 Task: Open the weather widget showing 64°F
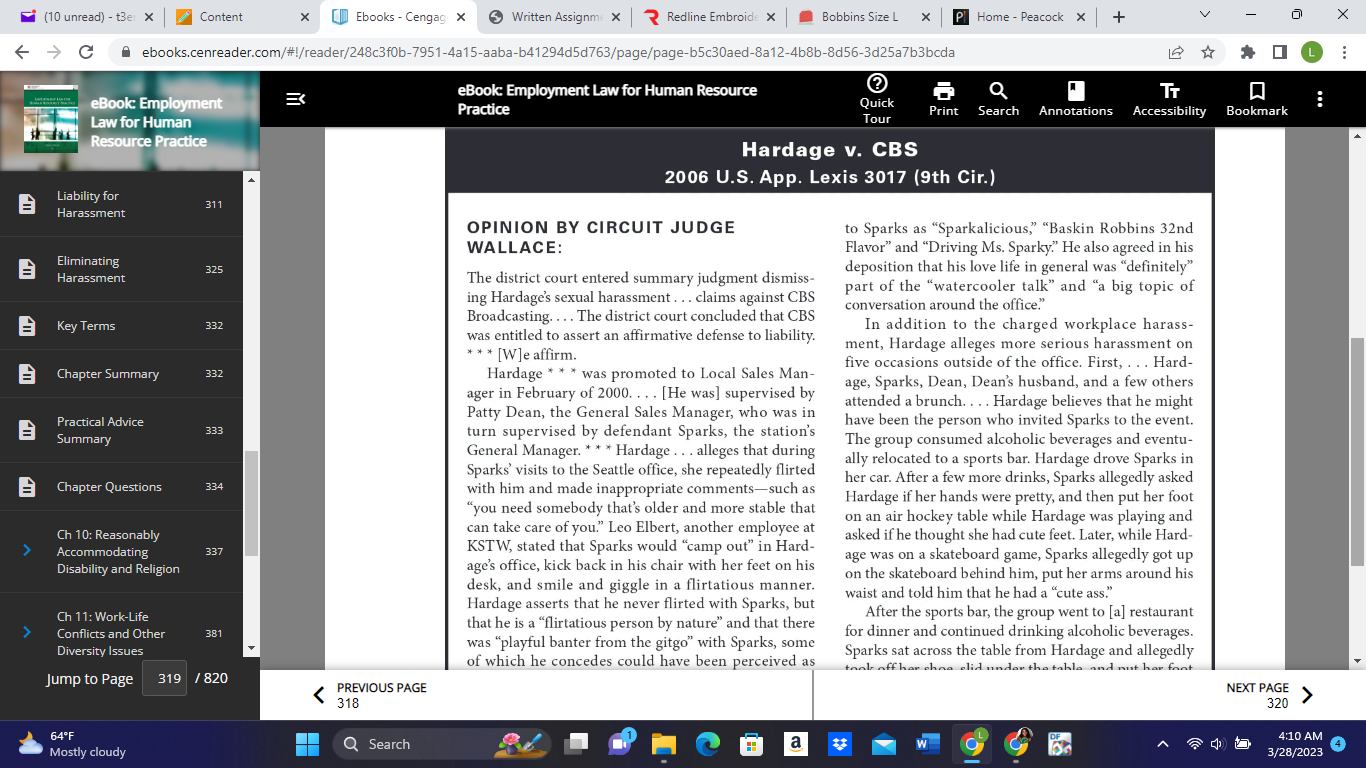click(x=72, y=744)
